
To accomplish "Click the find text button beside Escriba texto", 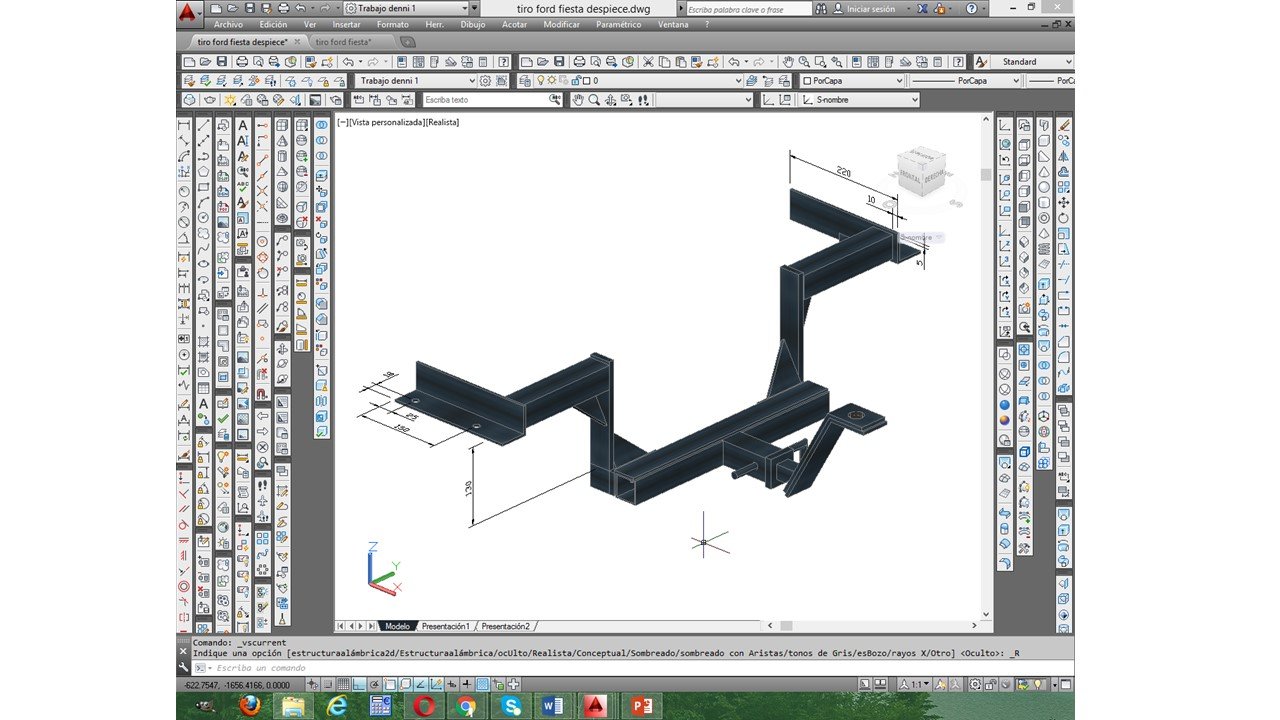I will 555,100.
